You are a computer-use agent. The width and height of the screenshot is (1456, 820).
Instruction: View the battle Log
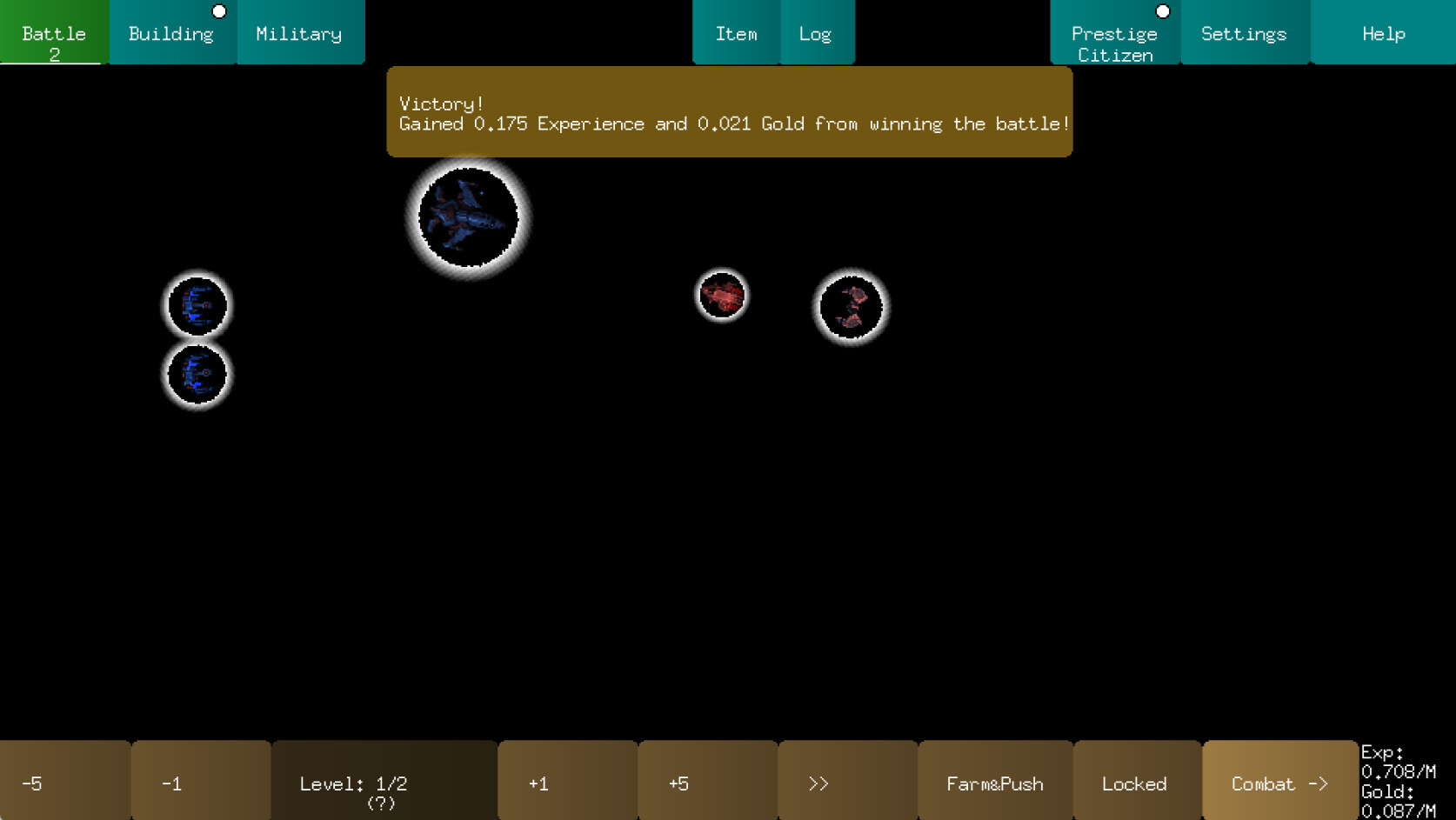coord(816,32)
